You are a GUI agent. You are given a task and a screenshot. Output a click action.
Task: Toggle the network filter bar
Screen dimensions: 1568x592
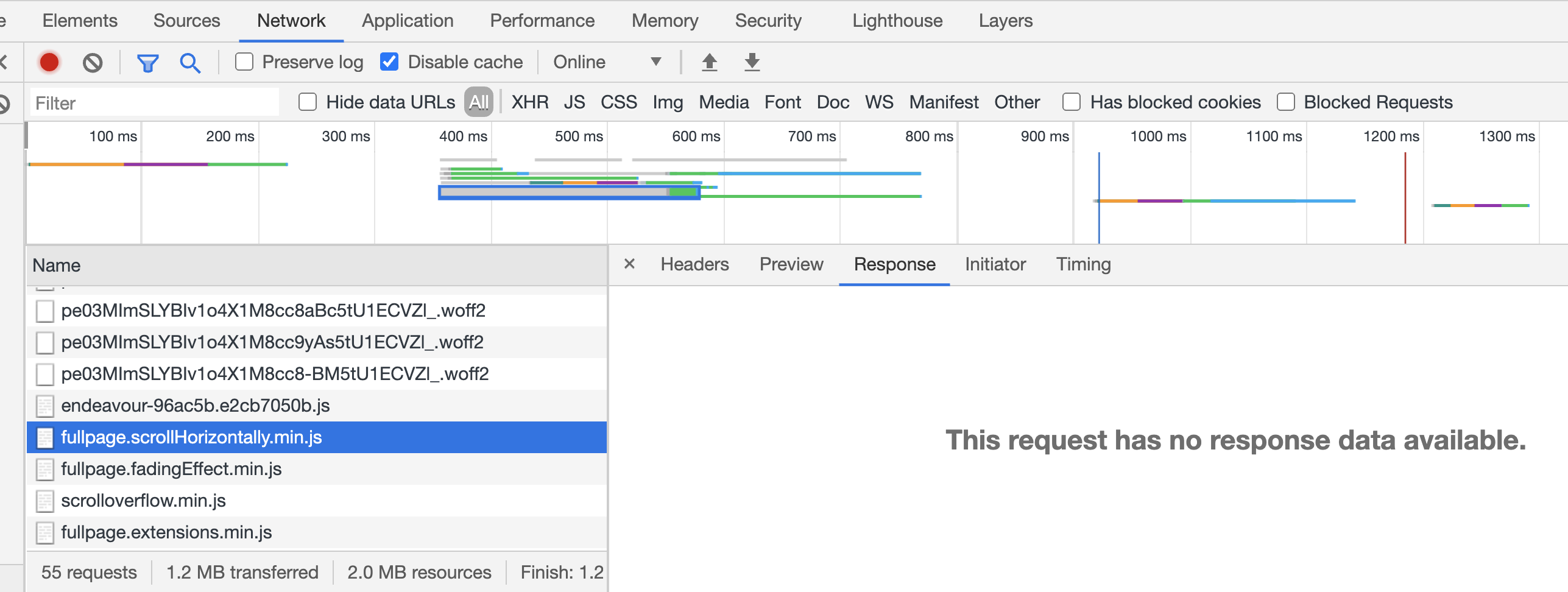[x=148, y=62]
